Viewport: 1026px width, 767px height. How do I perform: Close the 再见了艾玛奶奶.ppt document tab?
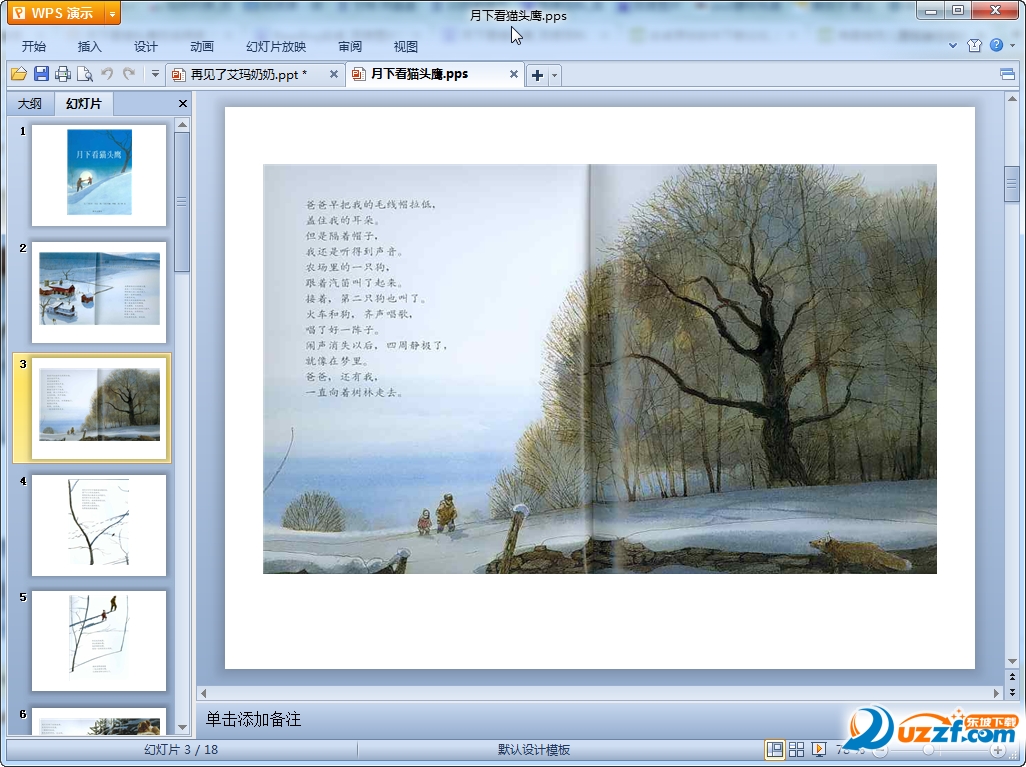click(334, 74)
